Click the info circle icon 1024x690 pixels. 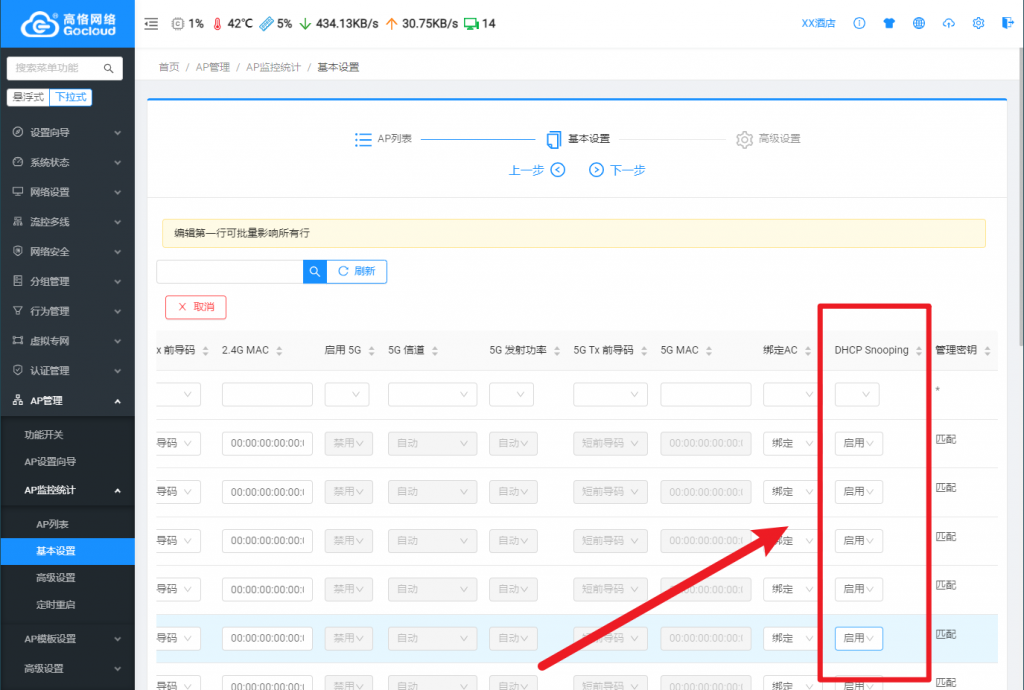click(859, 23)
